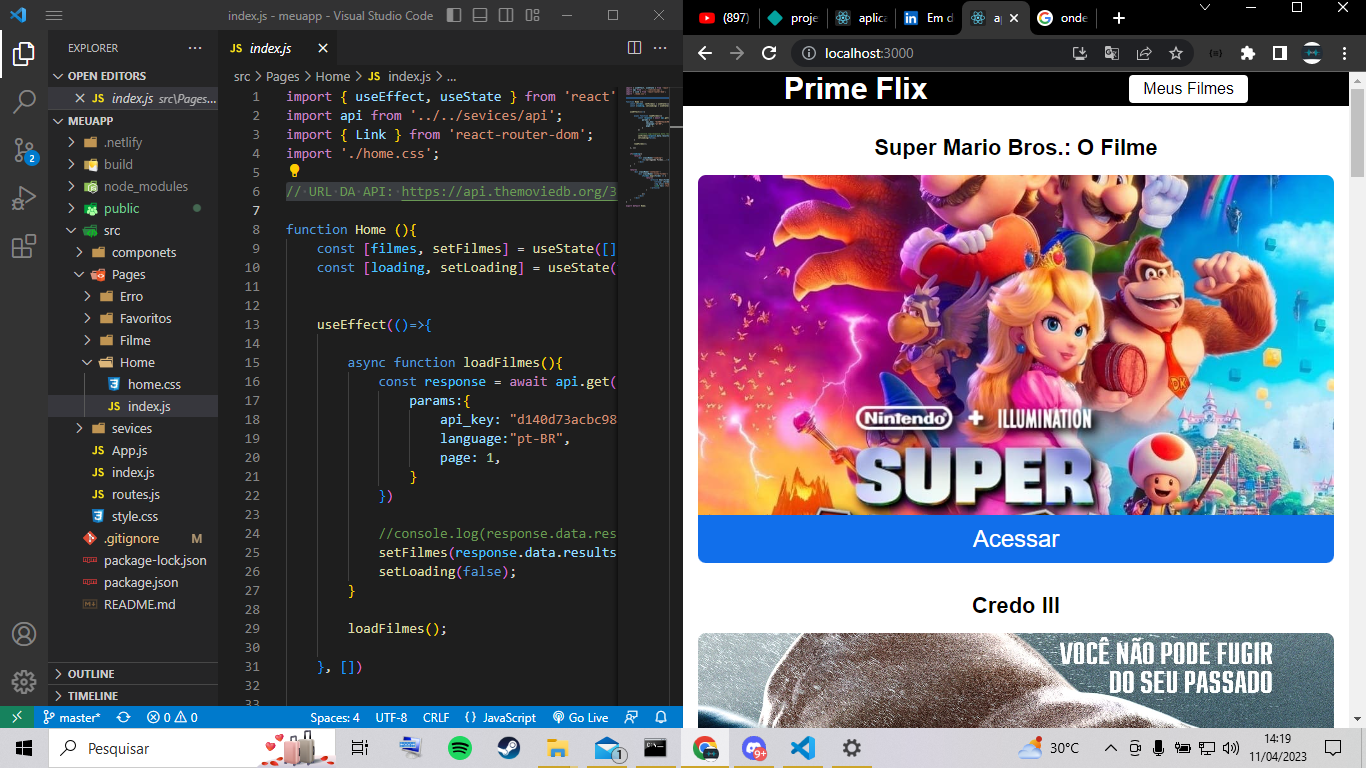Viewport: 1366px width, 768px height.
Task: Open home.css file in explorer
Action: click(x=133, y=384)
